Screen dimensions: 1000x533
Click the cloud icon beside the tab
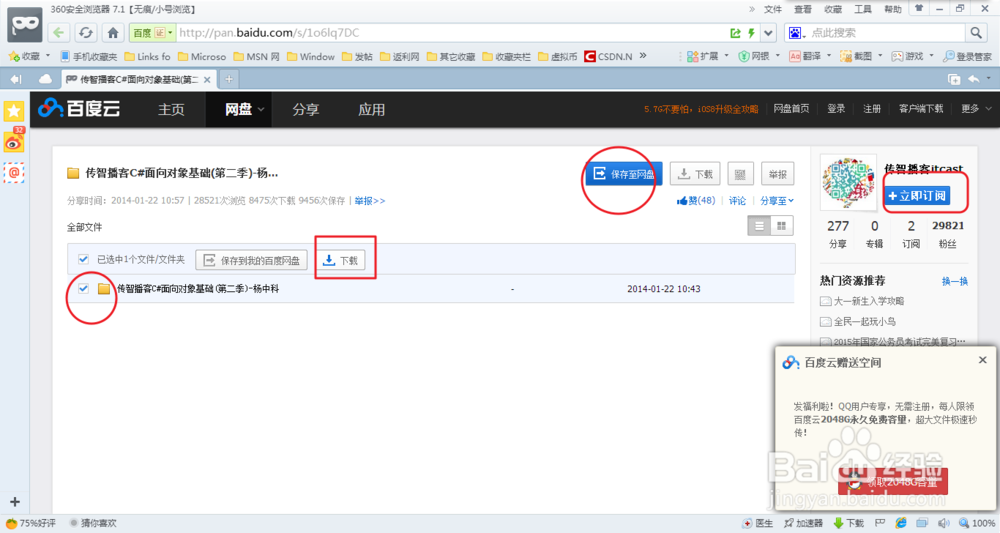coord(45,79)
